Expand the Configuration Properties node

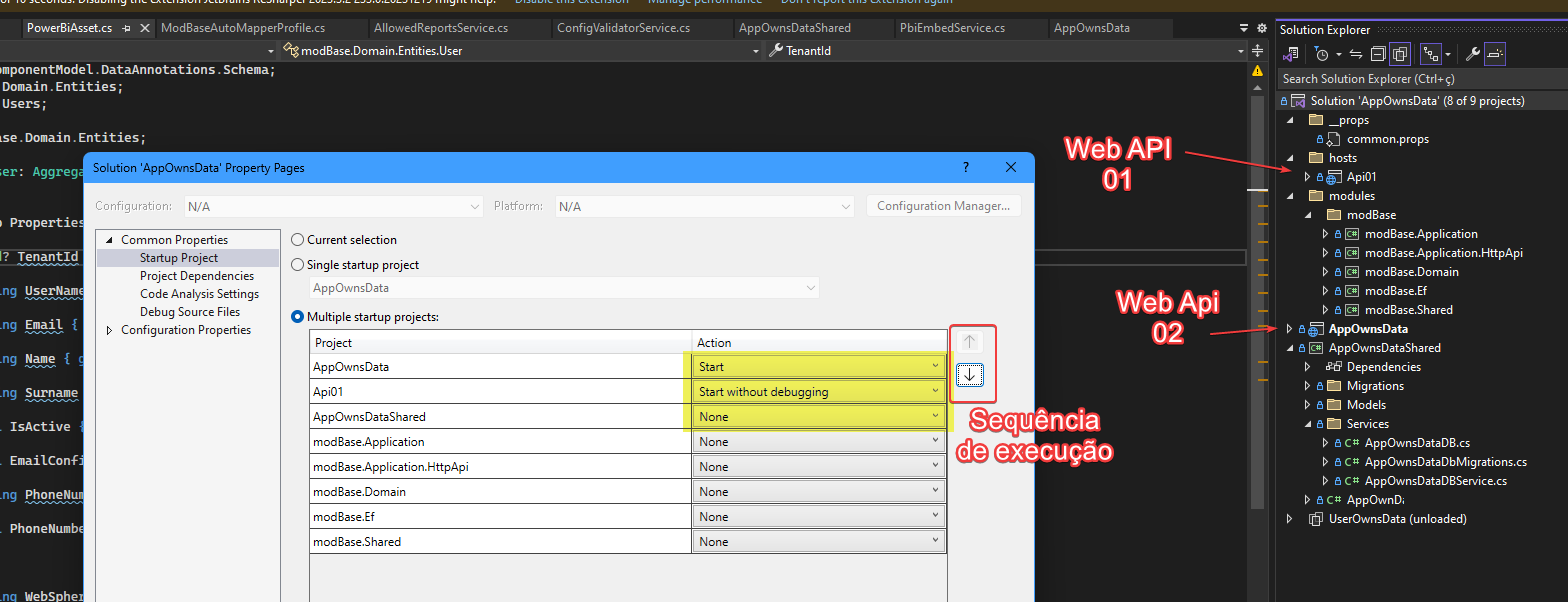(109, 330)
